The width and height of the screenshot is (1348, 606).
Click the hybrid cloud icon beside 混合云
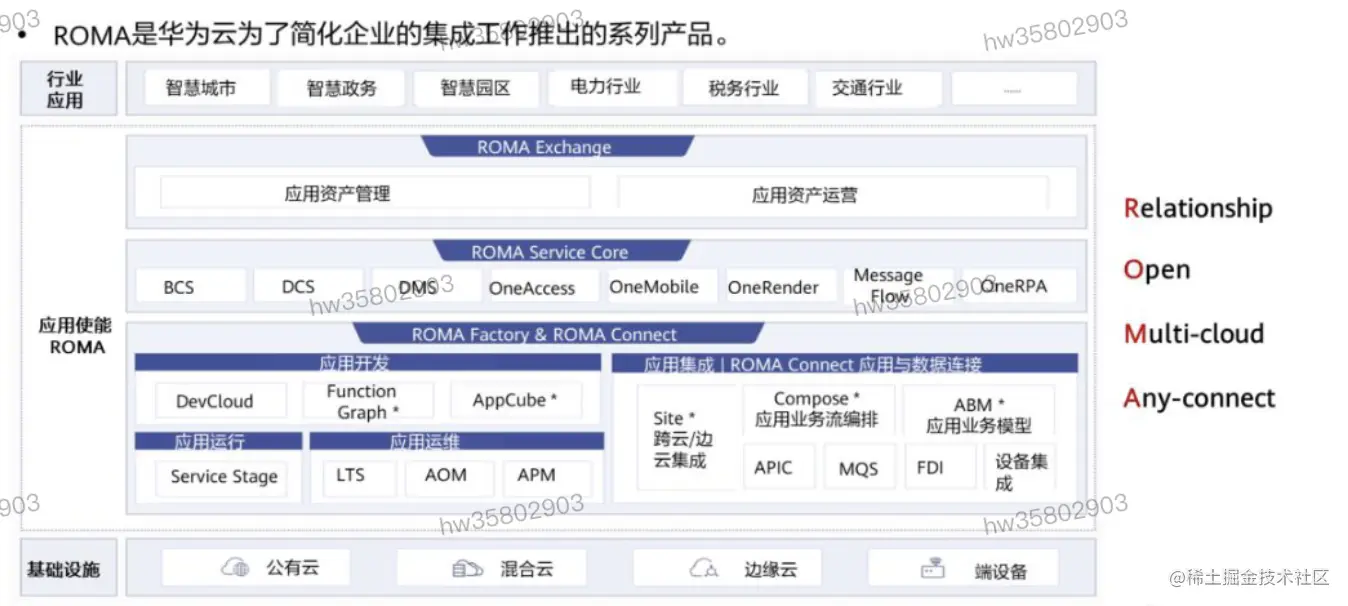[467, 569]
